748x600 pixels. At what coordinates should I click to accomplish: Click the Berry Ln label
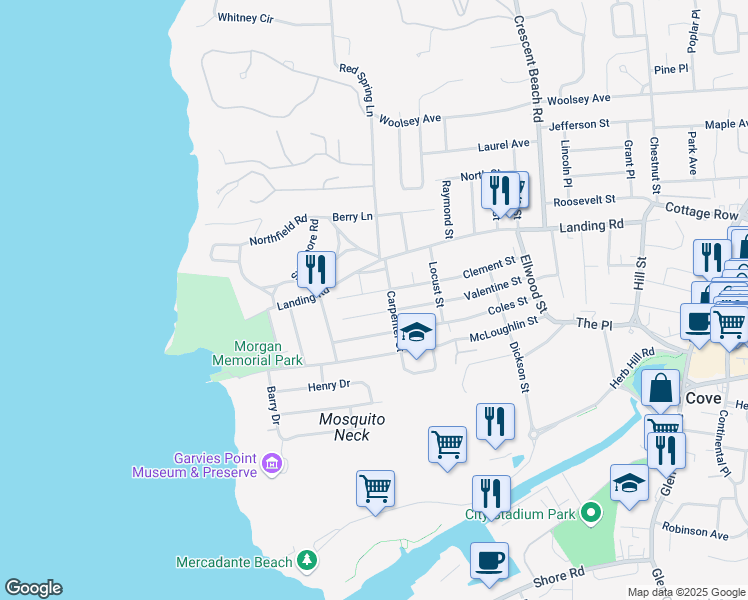tap(352, 217)
